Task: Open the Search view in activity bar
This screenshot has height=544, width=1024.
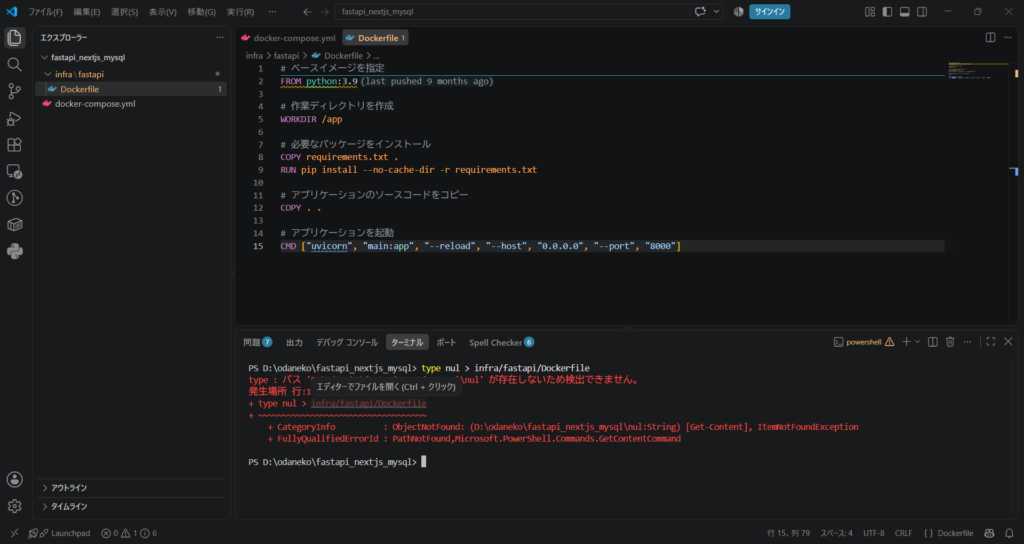Action: pyautogui.click(x=14, y=65)
